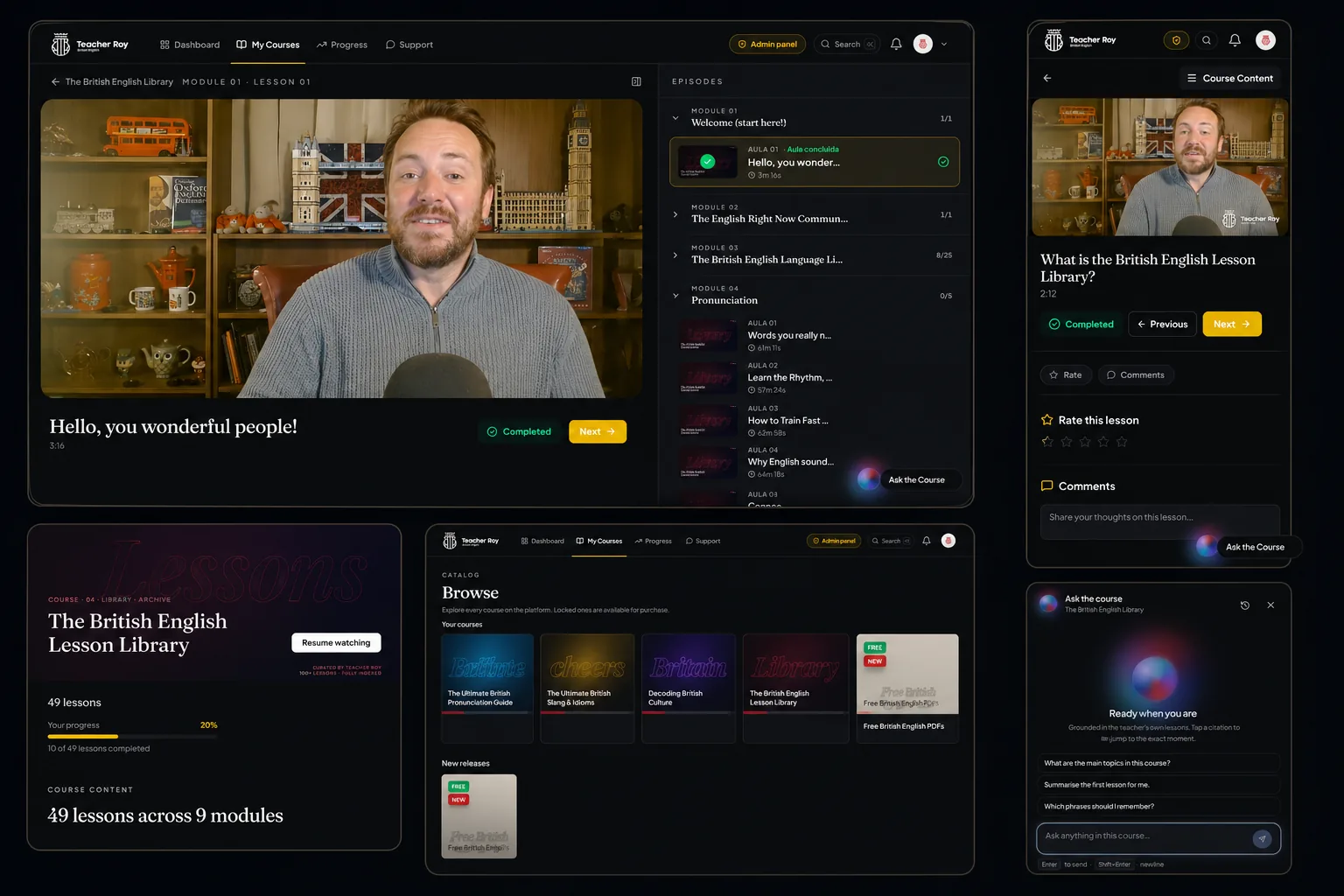Click the Teacher Roy logo in mobile view header
Screen dimensions: 1344x896
(x=1081, y=40)
